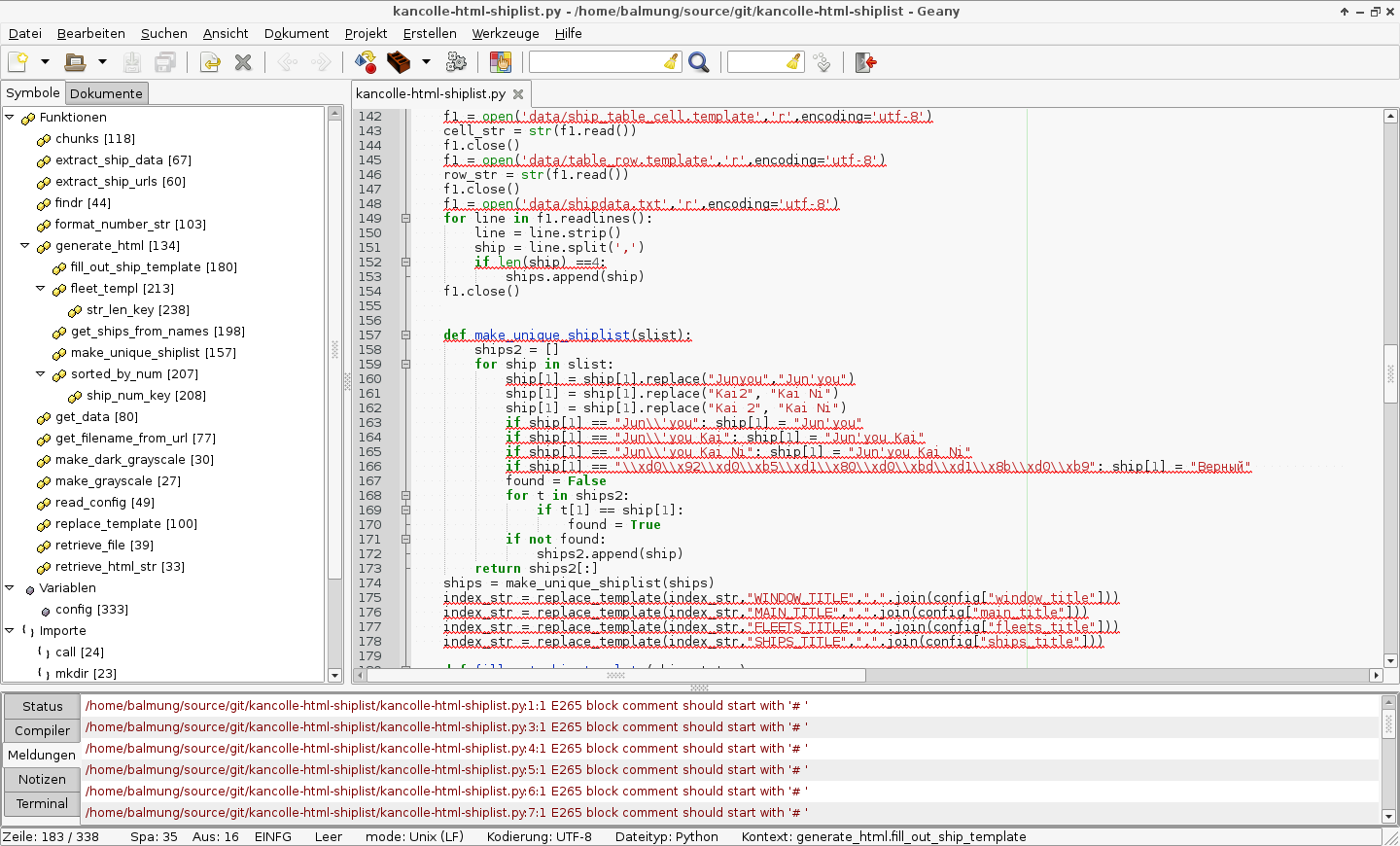The height and width of the screenshot is (846, 1400).
Task: Click the build brick icon
Action: (x=399, y=62)
